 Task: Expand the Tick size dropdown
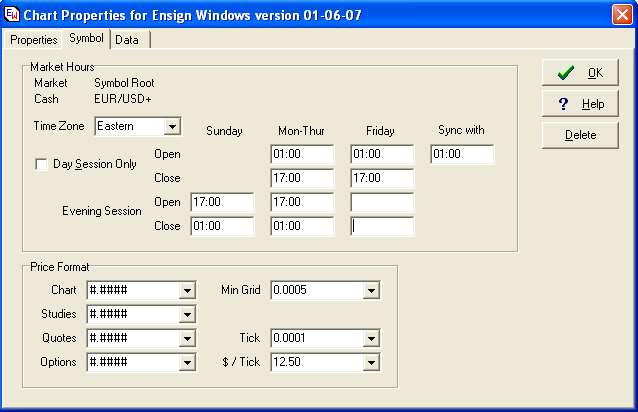[371, 339]
